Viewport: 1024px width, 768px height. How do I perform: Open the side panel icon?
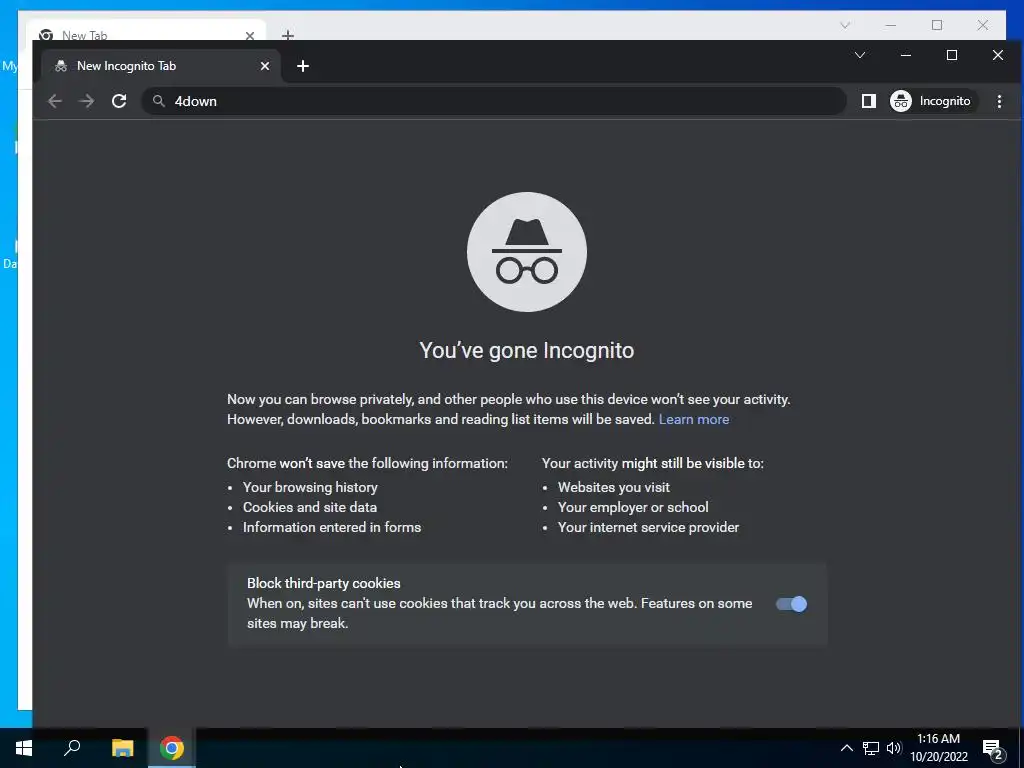pyautogui.click(x=869, y=101)
